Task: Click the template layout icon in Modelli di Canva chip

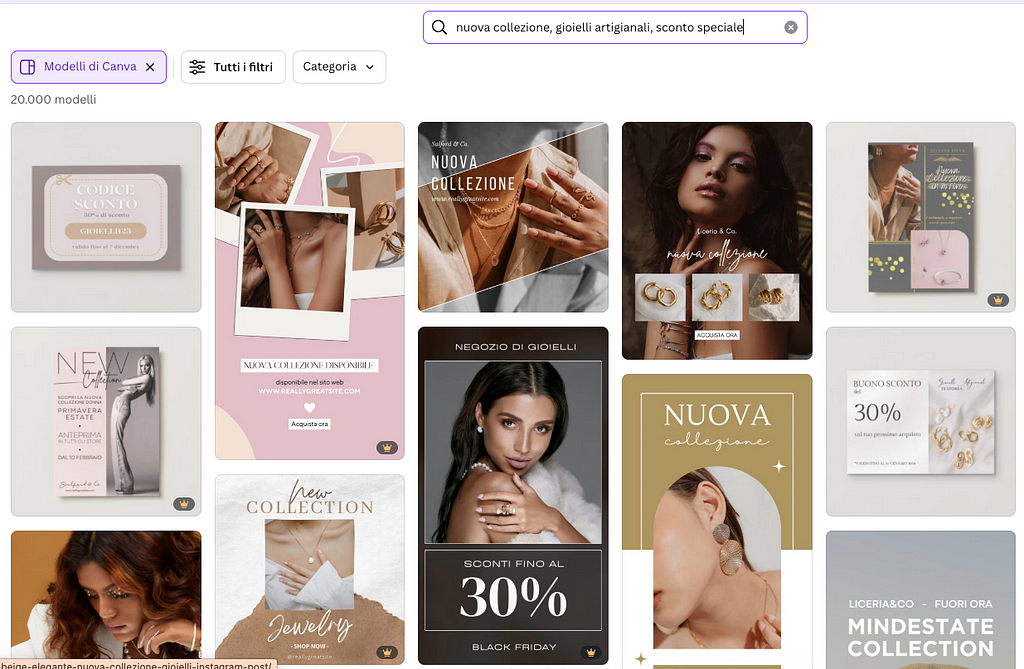Action: (27, 67)
